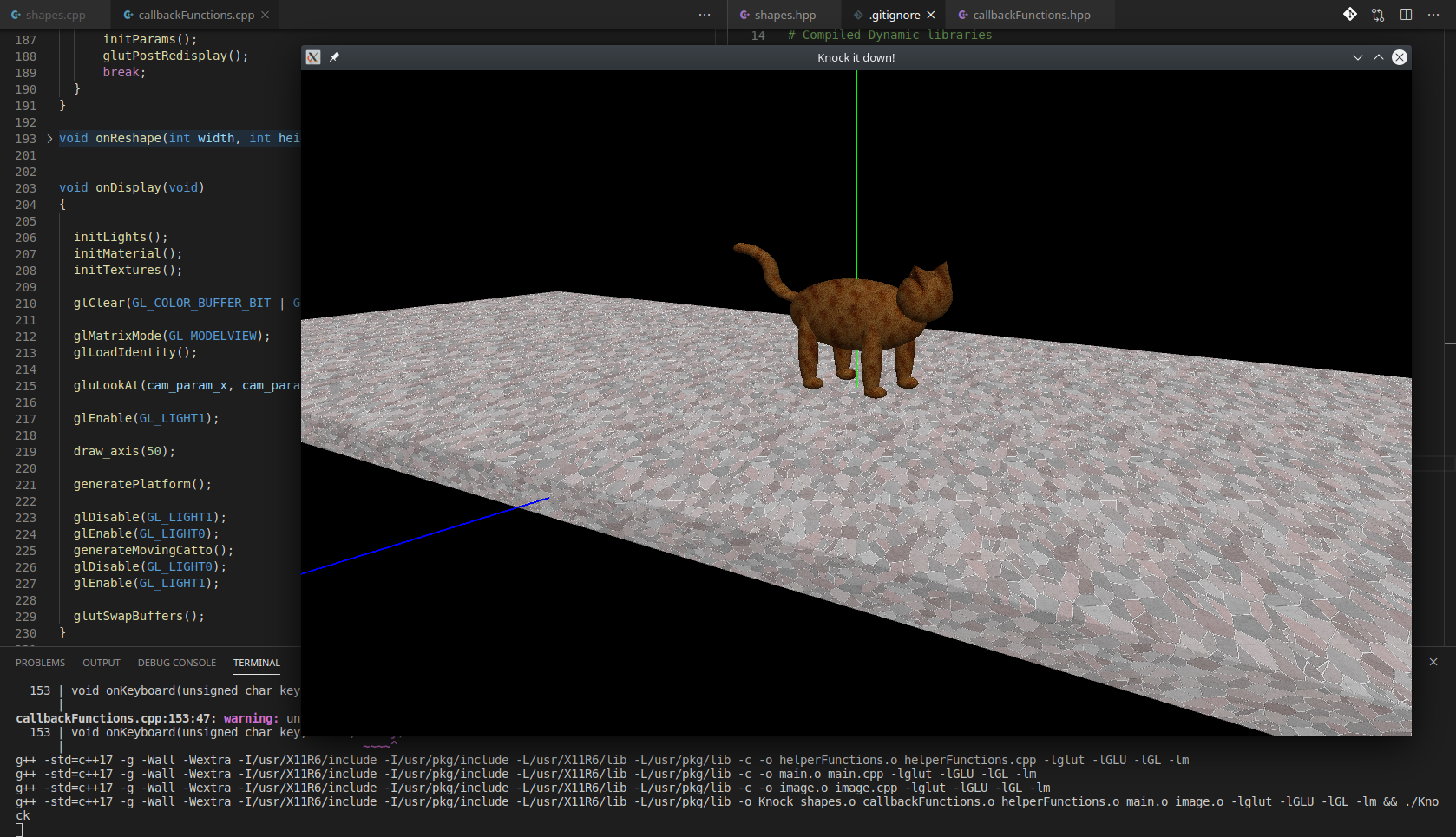The width and height of the screenshot is (1456, 837).
Task: Click the warning text in terminal
Action: 251,718
